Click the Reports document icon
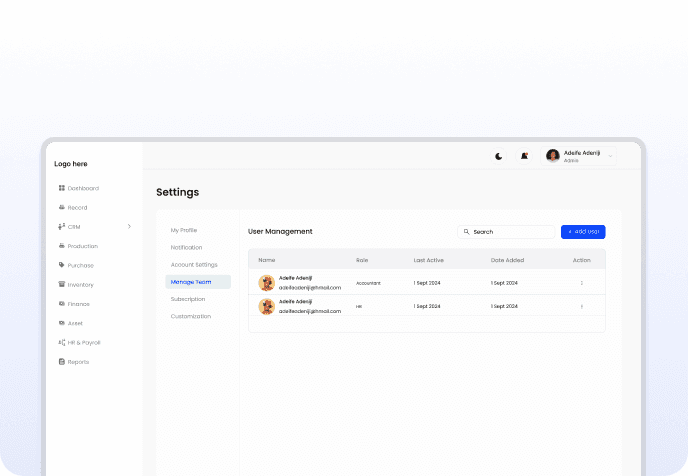 click(62, 361)
